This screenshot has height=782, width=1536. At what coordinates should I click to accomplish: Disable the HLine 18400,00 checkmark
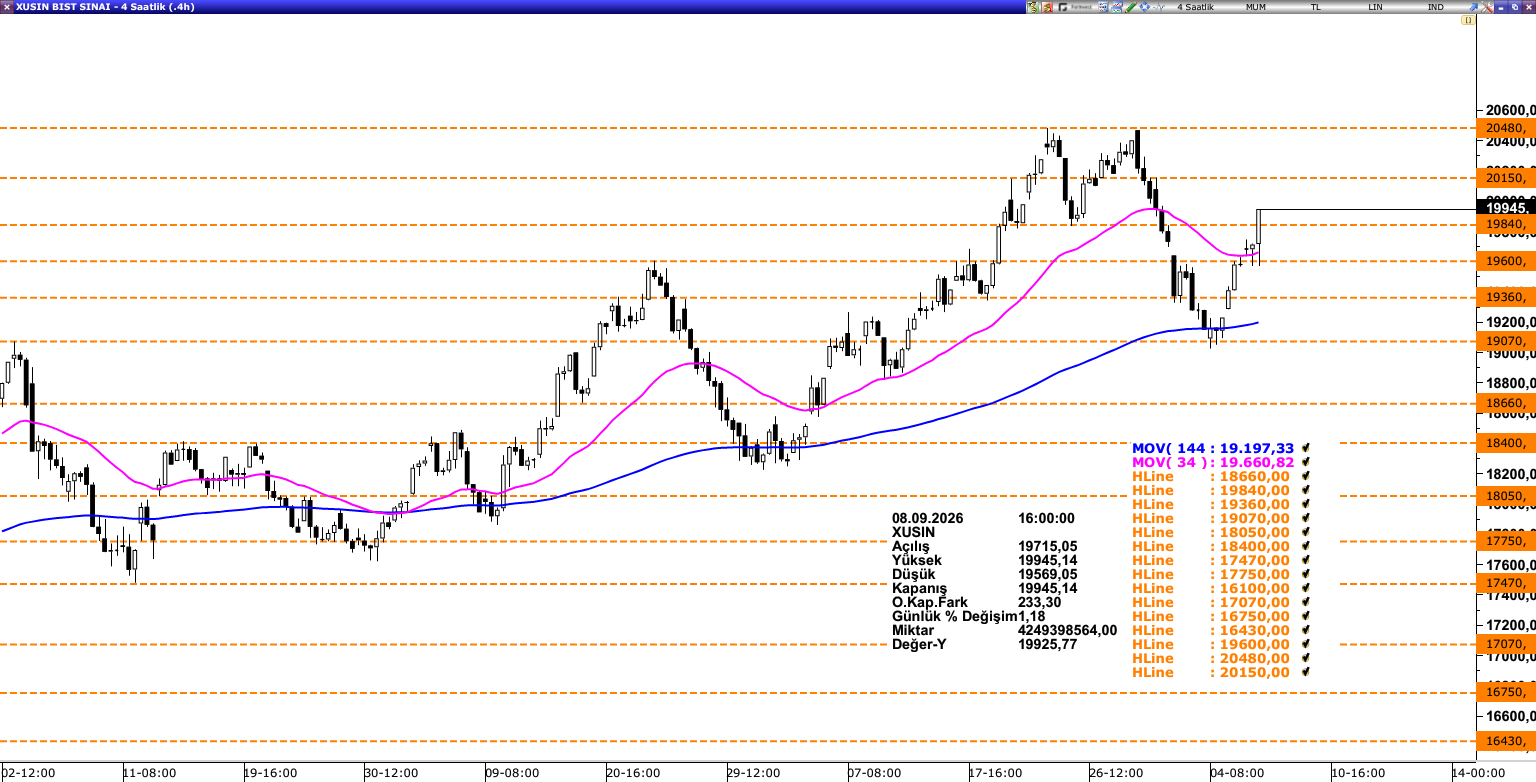(x=1306, y=547)
